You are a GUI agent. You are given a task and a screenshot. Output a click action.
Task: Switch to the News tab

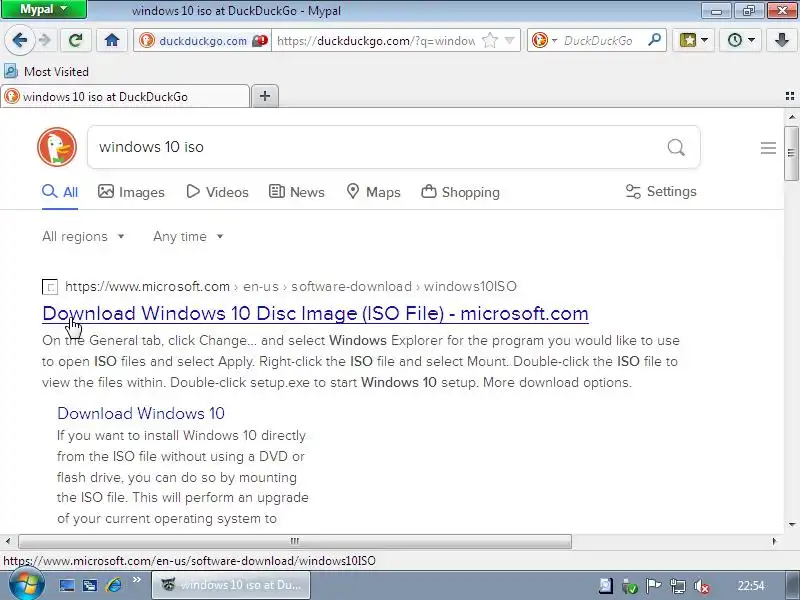(x=297, y=192)
